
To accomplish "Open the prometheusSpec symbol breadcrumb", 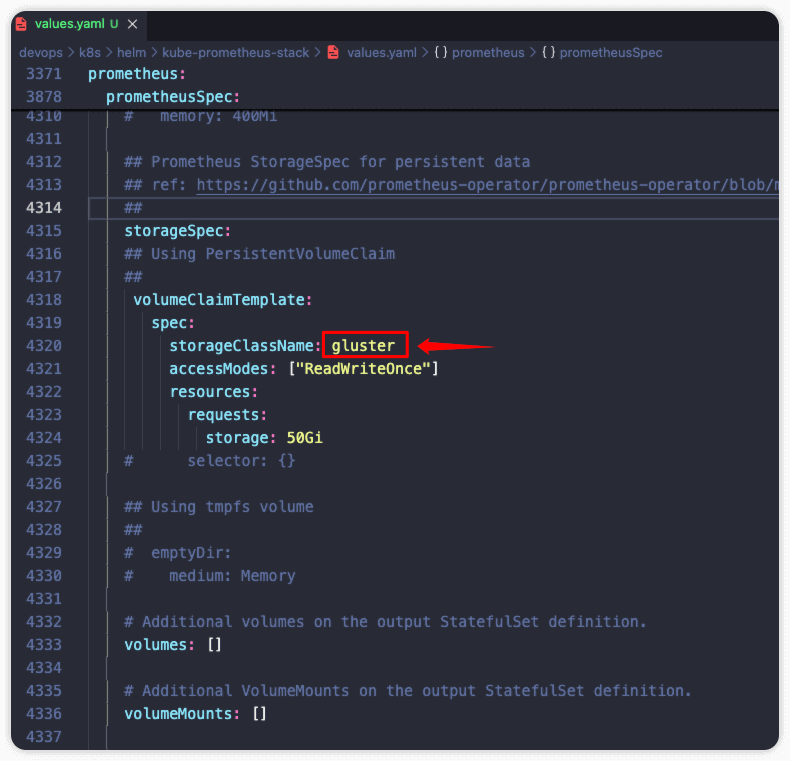I will 611,52.
